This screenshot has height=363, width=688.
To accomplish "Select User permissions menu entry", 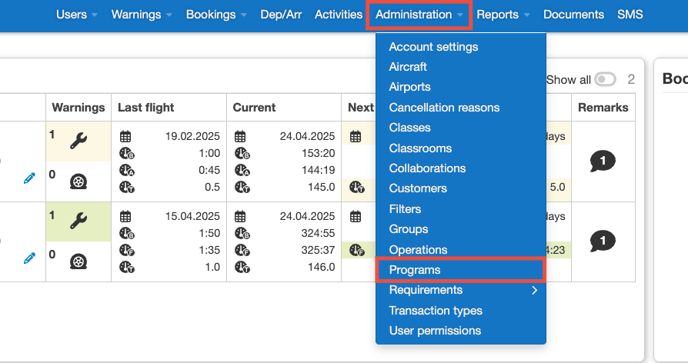I will 435,331.
